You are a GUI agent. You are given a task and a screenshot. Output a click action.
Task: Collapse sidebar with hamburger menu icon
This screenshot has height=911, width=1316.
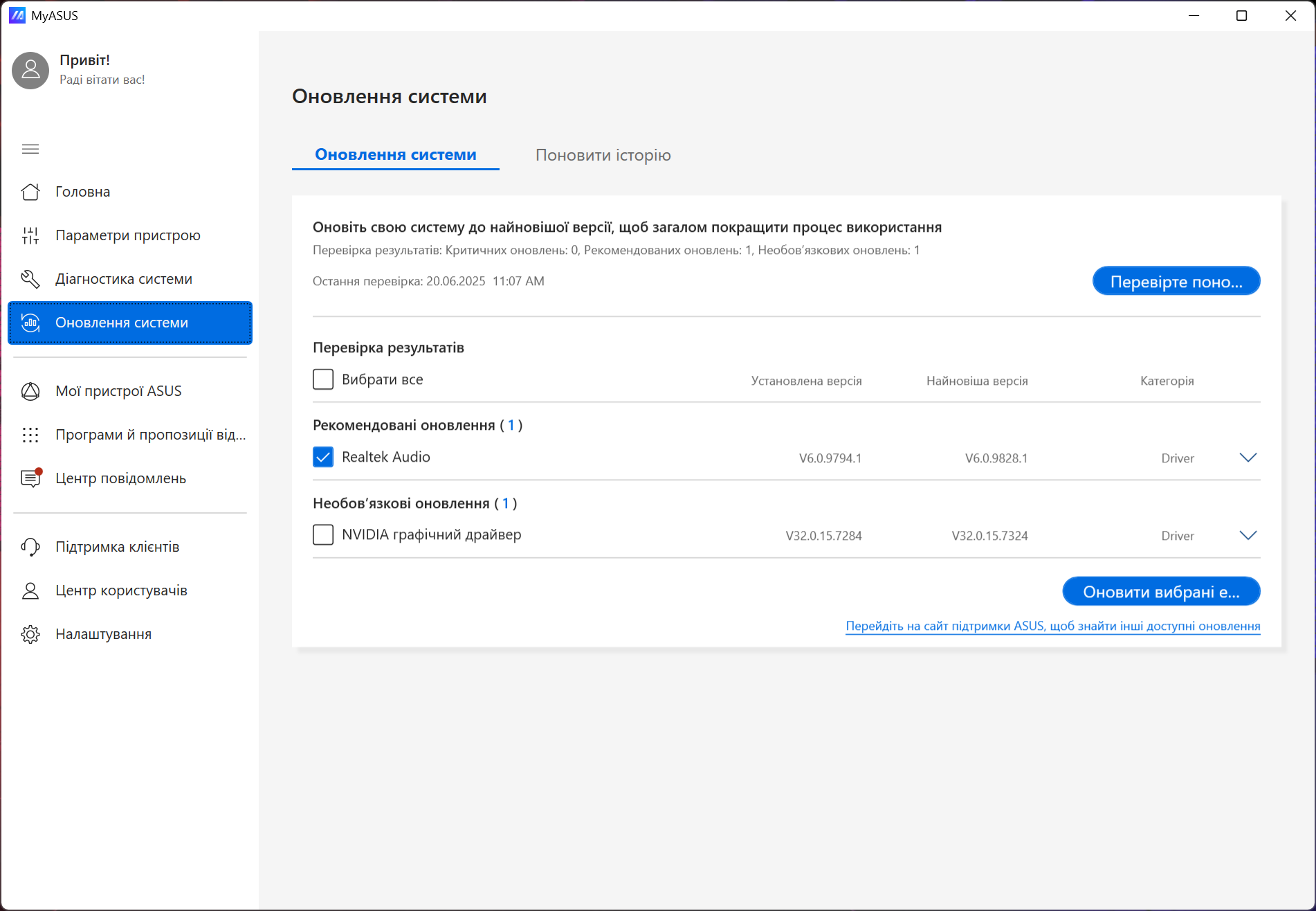tap(30, 149)
